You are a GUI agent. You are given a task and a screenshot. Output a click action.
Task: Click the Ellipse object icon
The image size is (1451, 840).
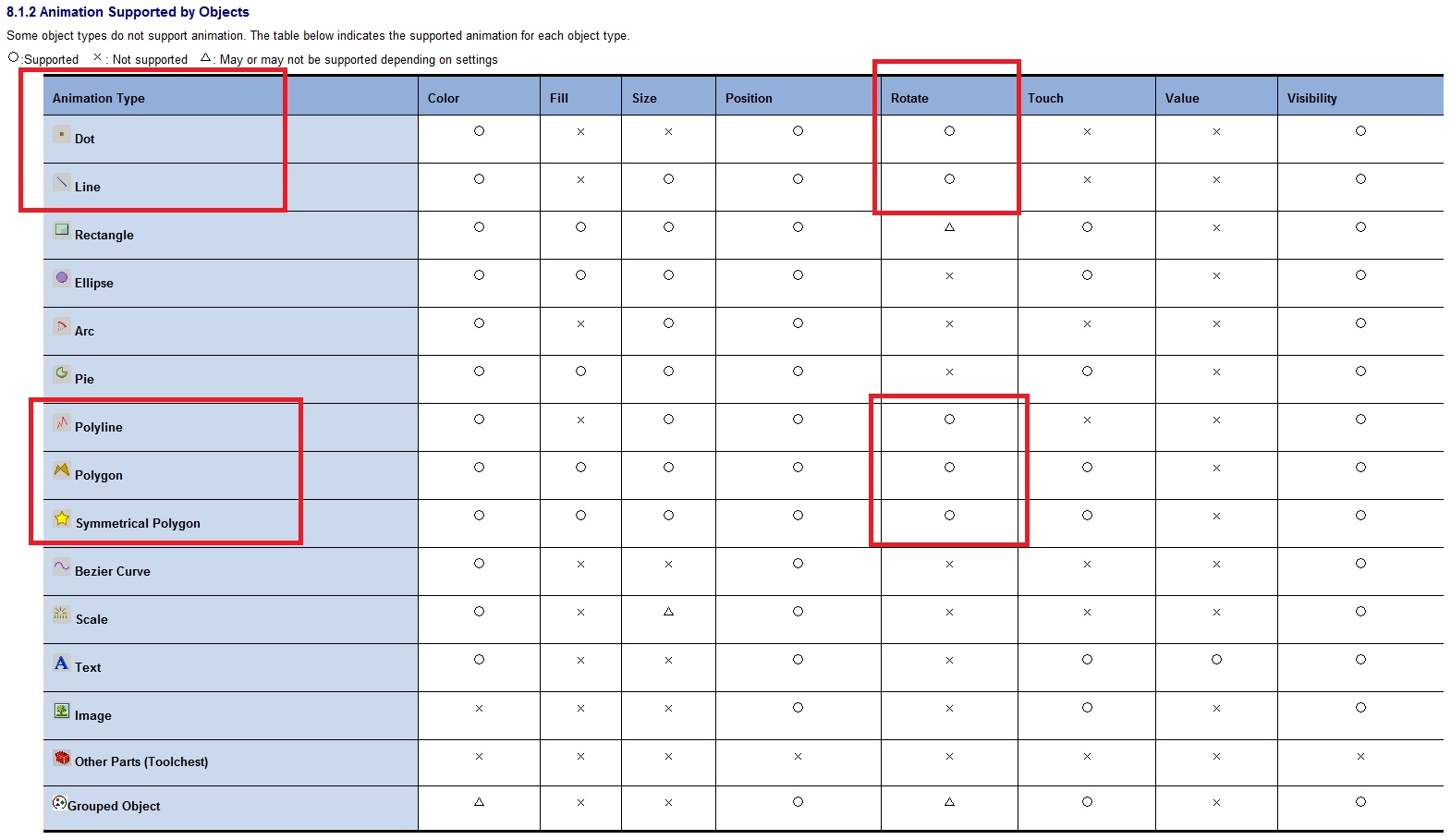[61, 277]
